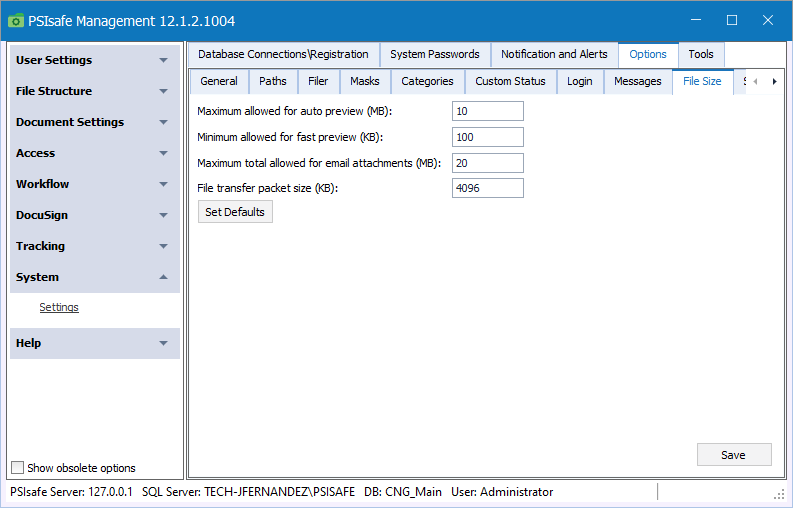The width and height of the screenshot is (793, 508).
Task: Maximize the PSIsafe Management window
Action: [x=732, y=20]
